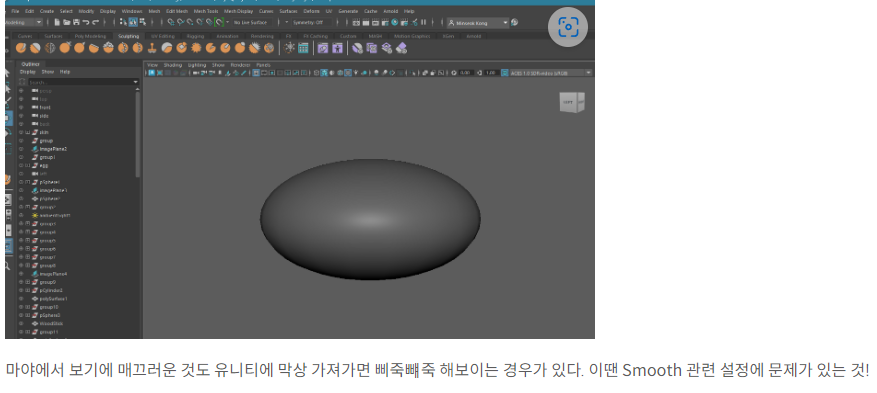
Task: Select the egg node in Outliner
Action: [x=44, y=165]
